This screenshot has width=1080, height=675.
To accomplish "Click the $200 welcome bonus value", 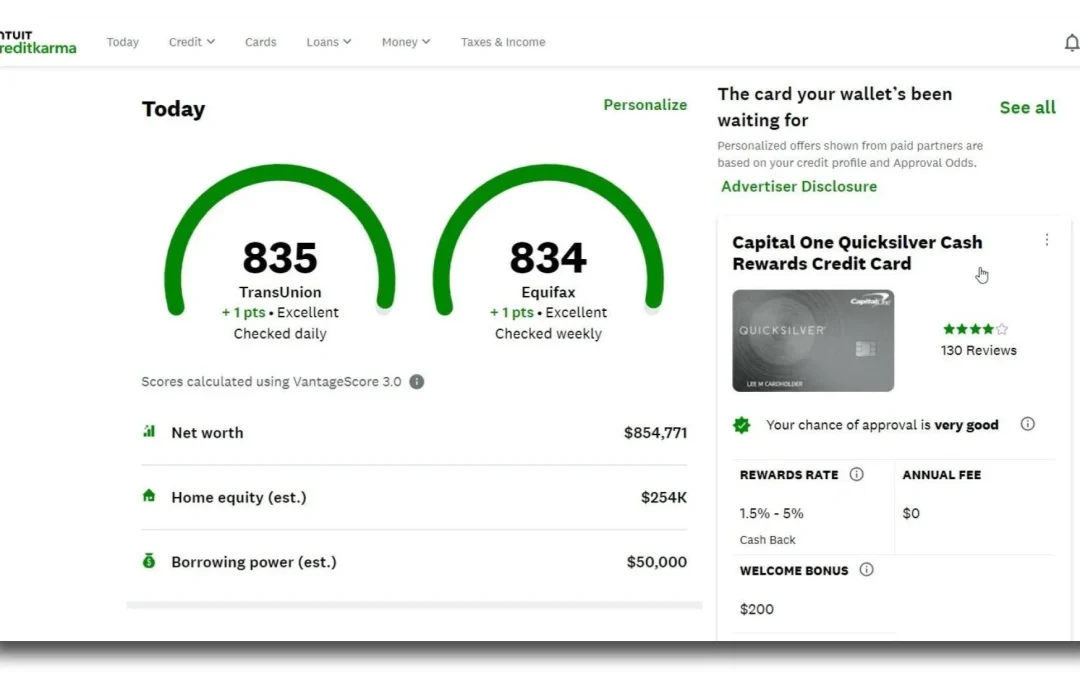I will 756,609.
